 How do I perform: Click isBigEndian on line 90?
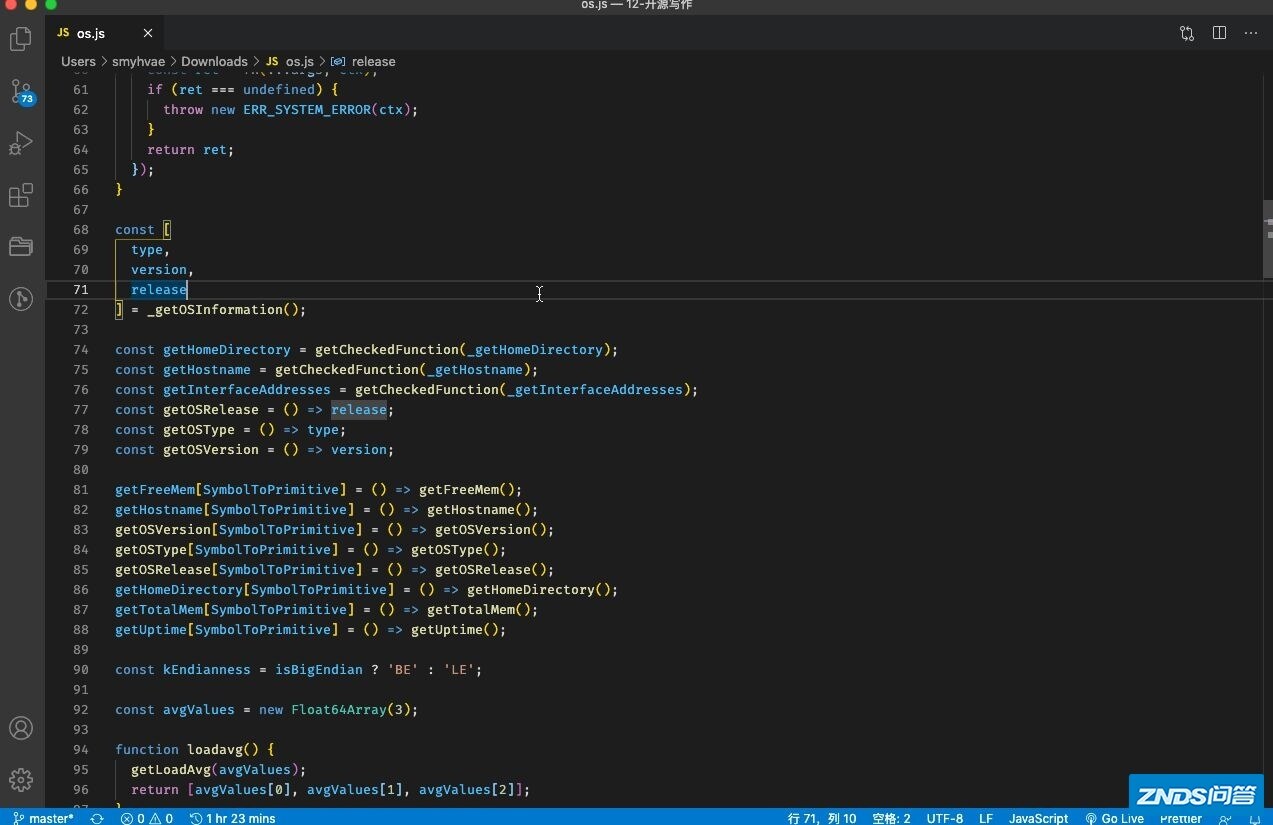pos(319,669)
